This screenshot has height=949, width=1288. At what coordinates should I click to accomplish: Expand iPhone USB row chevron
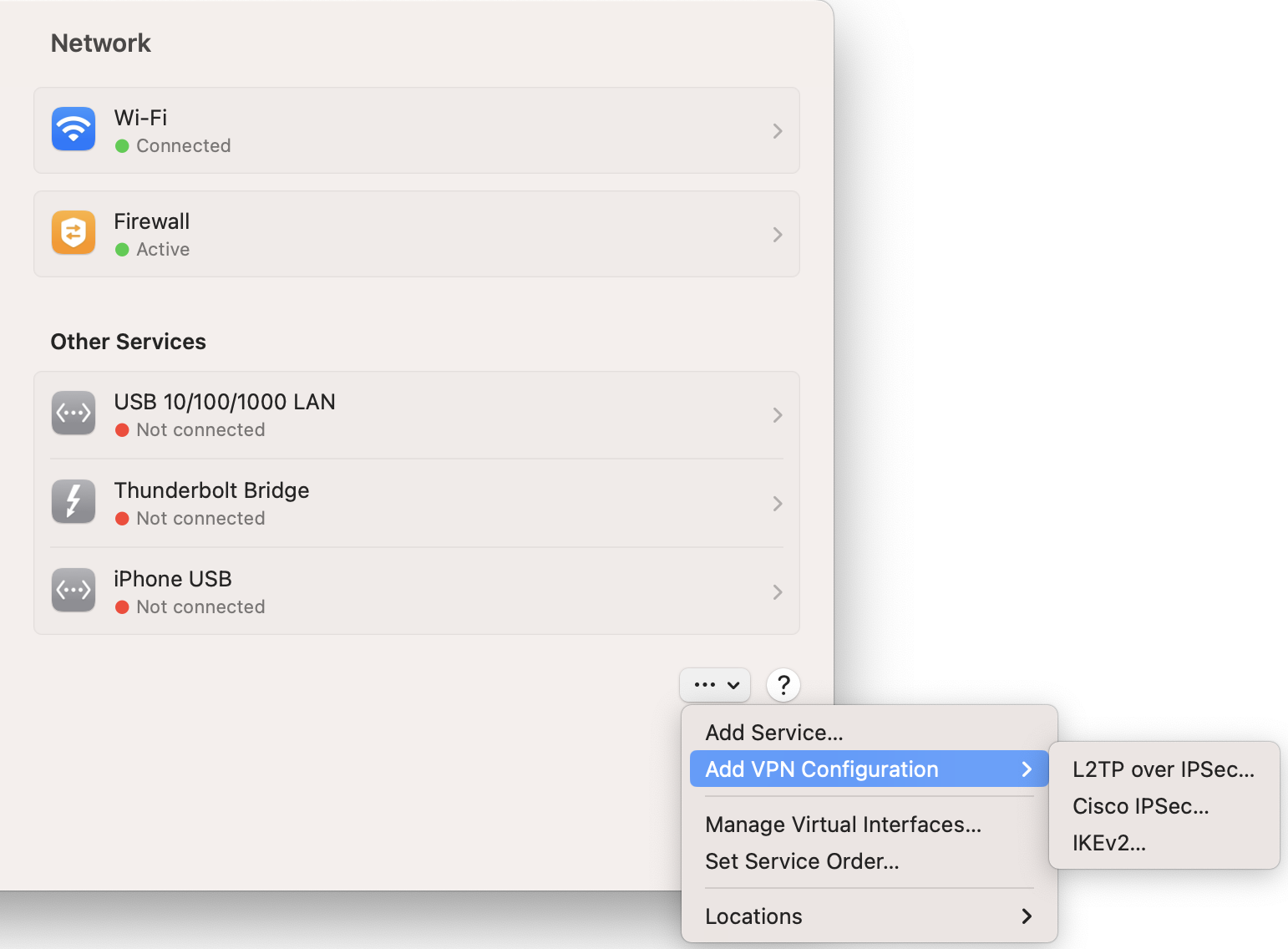pyautogui.click(x=778, y=592)
